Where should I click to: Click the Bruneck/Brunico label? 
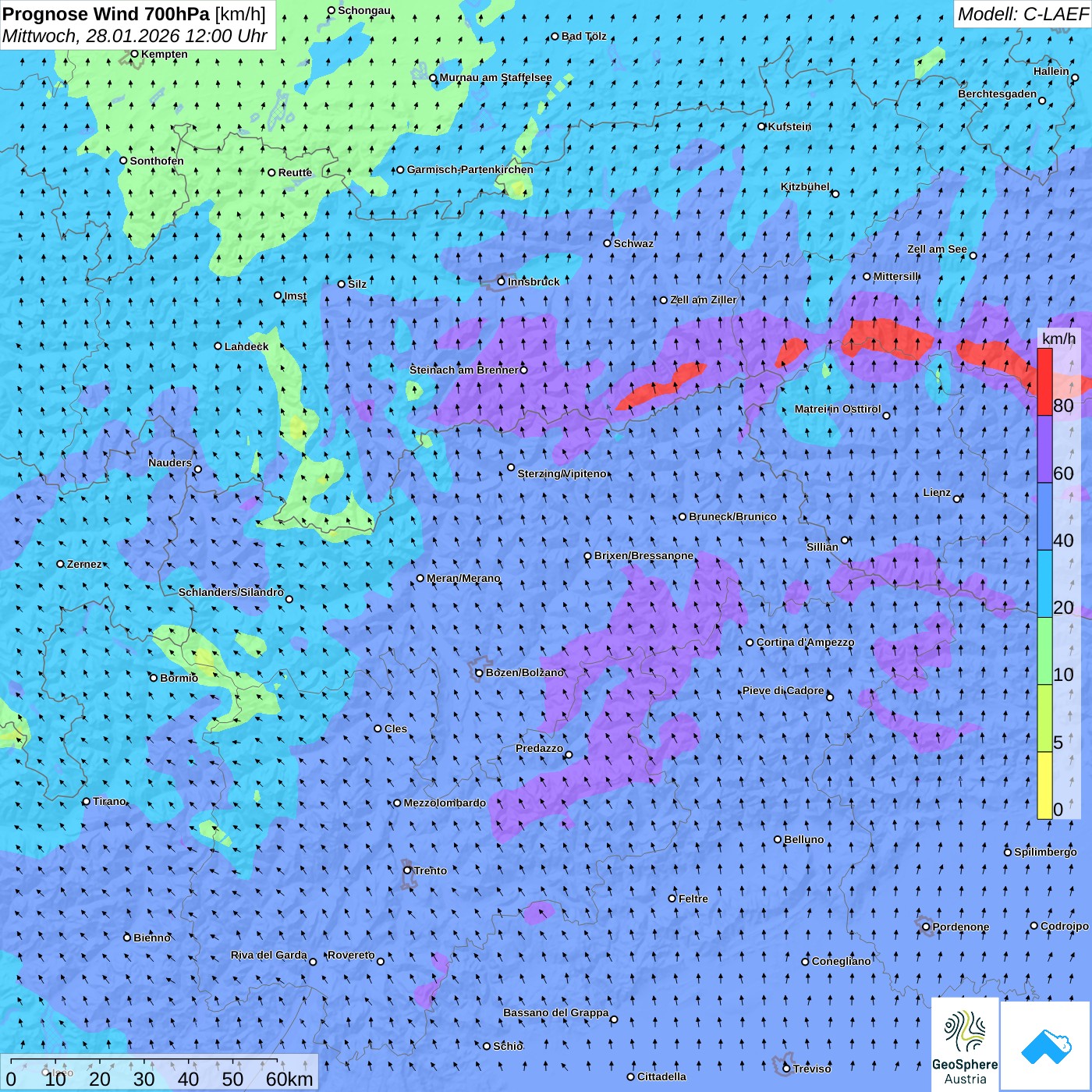point(733,516)
